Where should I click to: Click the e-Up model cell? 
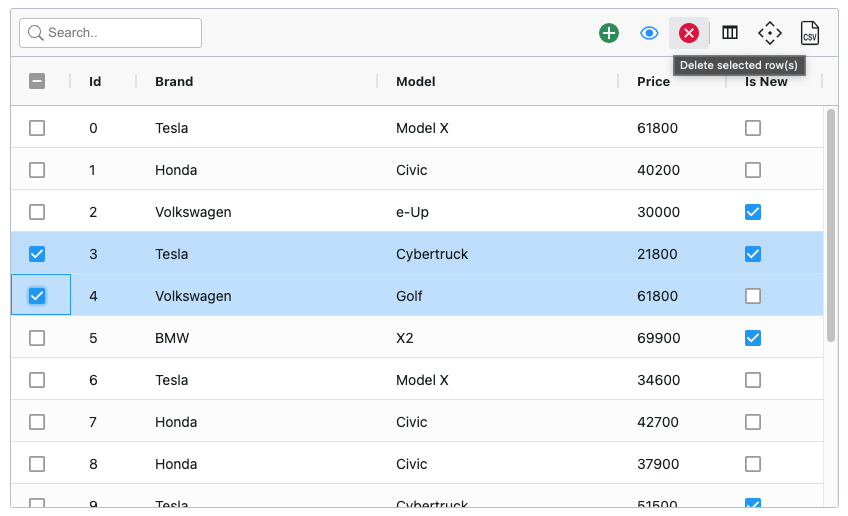(x=412, y=212)
